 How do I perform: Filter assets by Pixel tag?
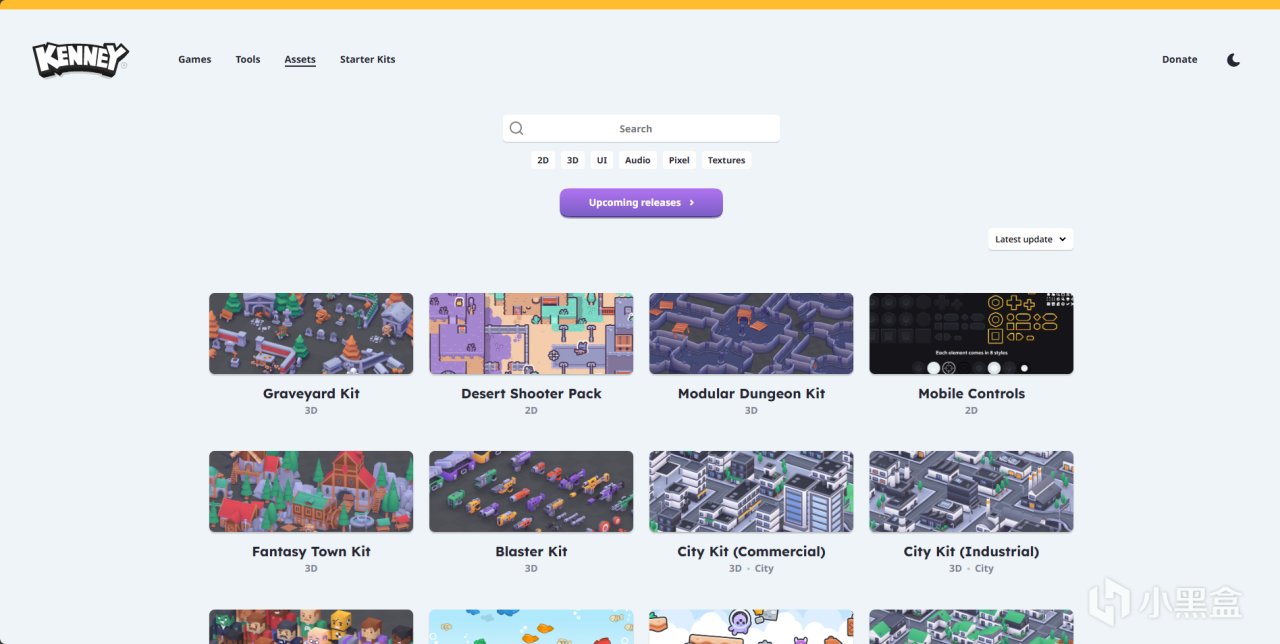679,160
